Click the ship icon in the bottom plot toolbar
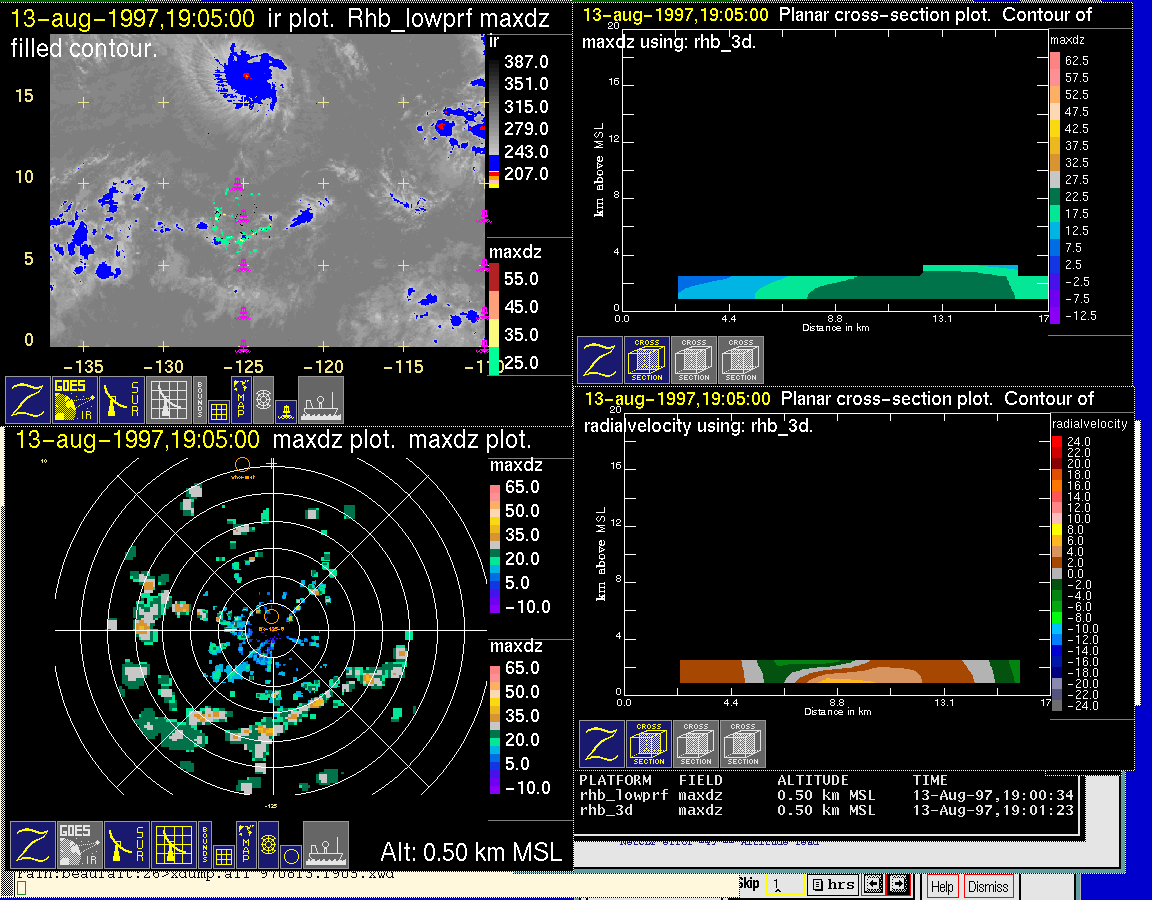 pyautogui.click(x=325, y=845)
